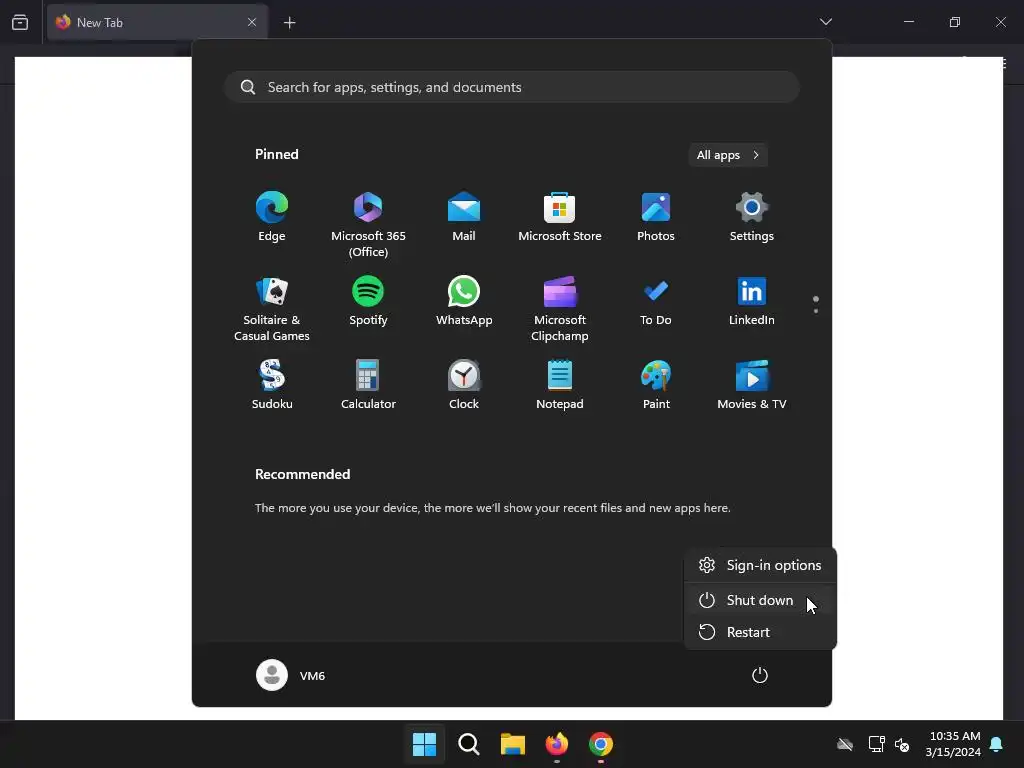Open the To Do app

(656, 302)
